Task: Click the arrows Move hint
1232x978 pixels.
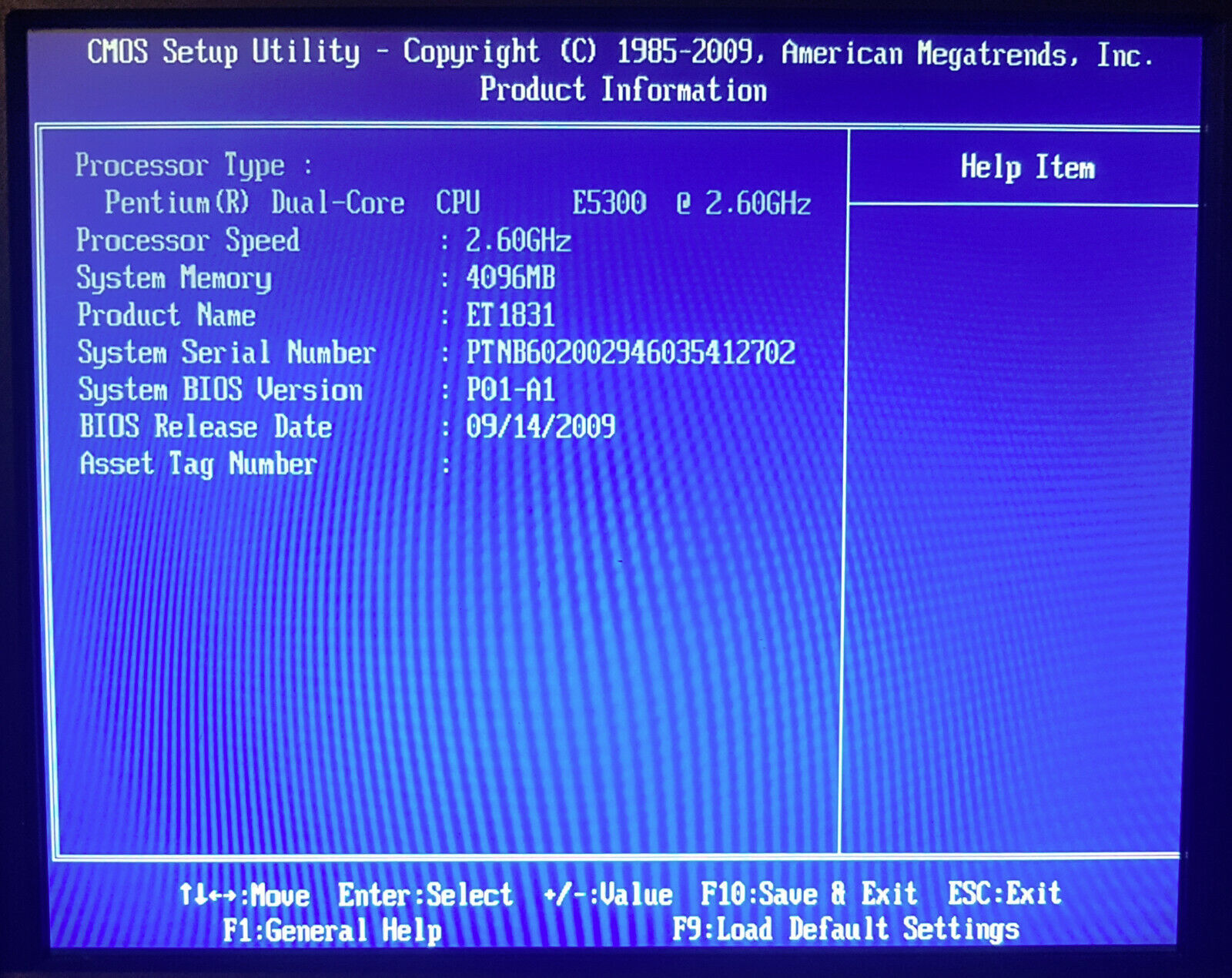Action: (x=245, y=895)
